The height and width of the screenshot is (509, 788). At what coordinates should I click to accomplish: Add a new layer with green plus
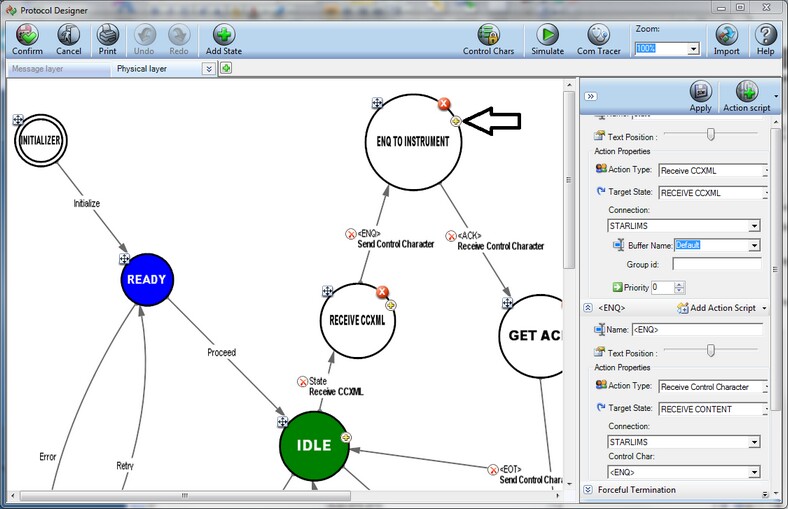[226, 68]
